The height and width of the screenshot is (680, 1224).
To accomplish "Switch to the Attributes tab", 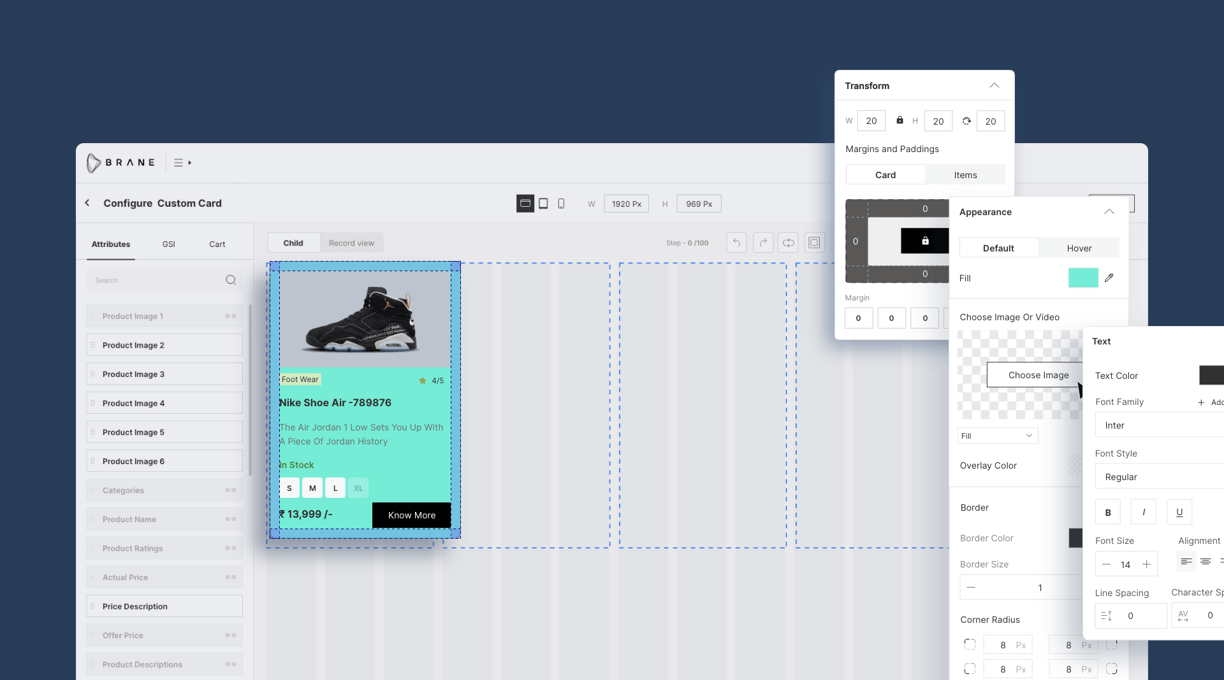I will [111, 244].
